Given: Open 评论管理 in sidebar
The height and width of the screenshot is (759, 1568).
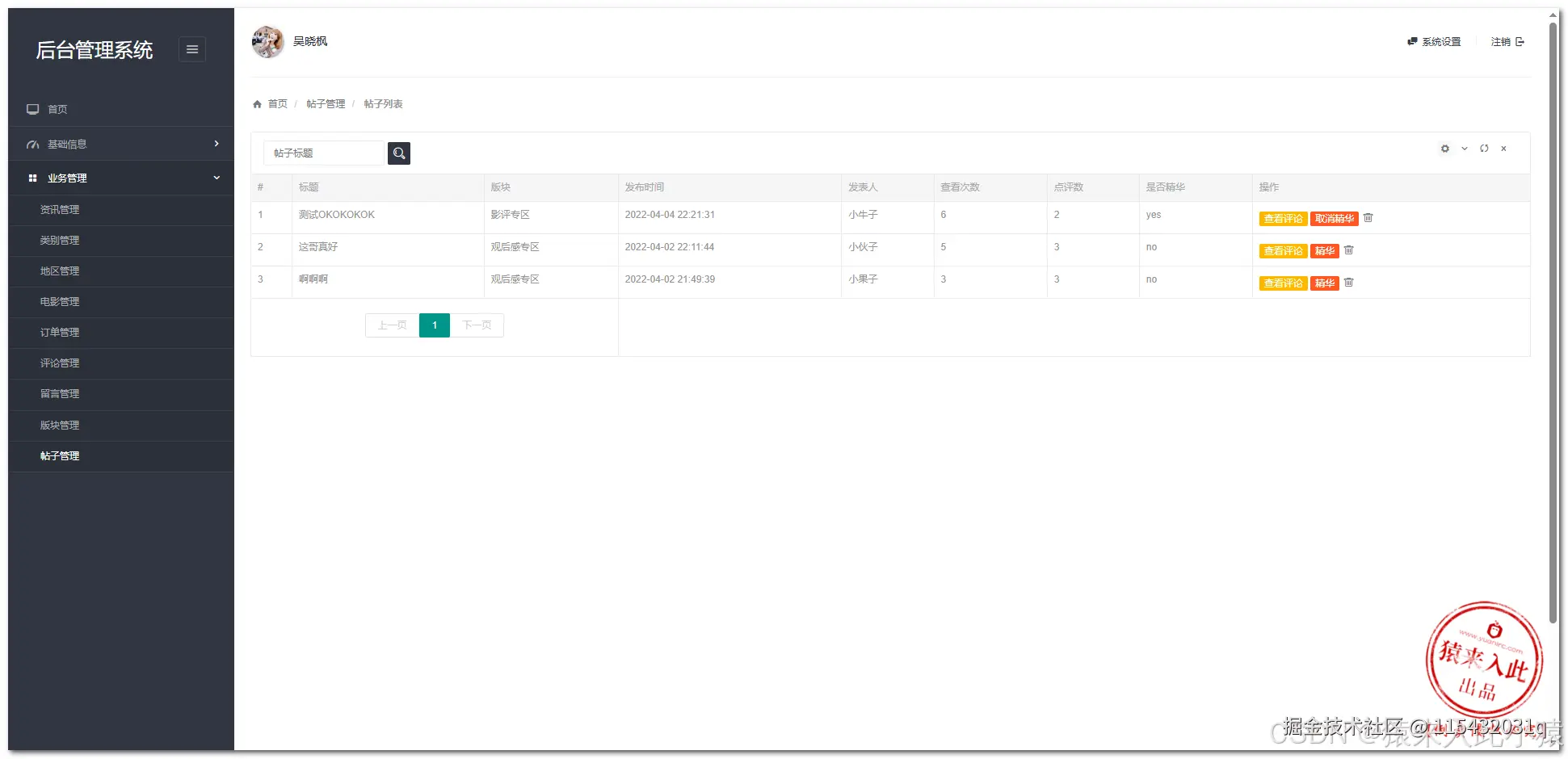Looking at the screenshot, I should pos(121,363).
